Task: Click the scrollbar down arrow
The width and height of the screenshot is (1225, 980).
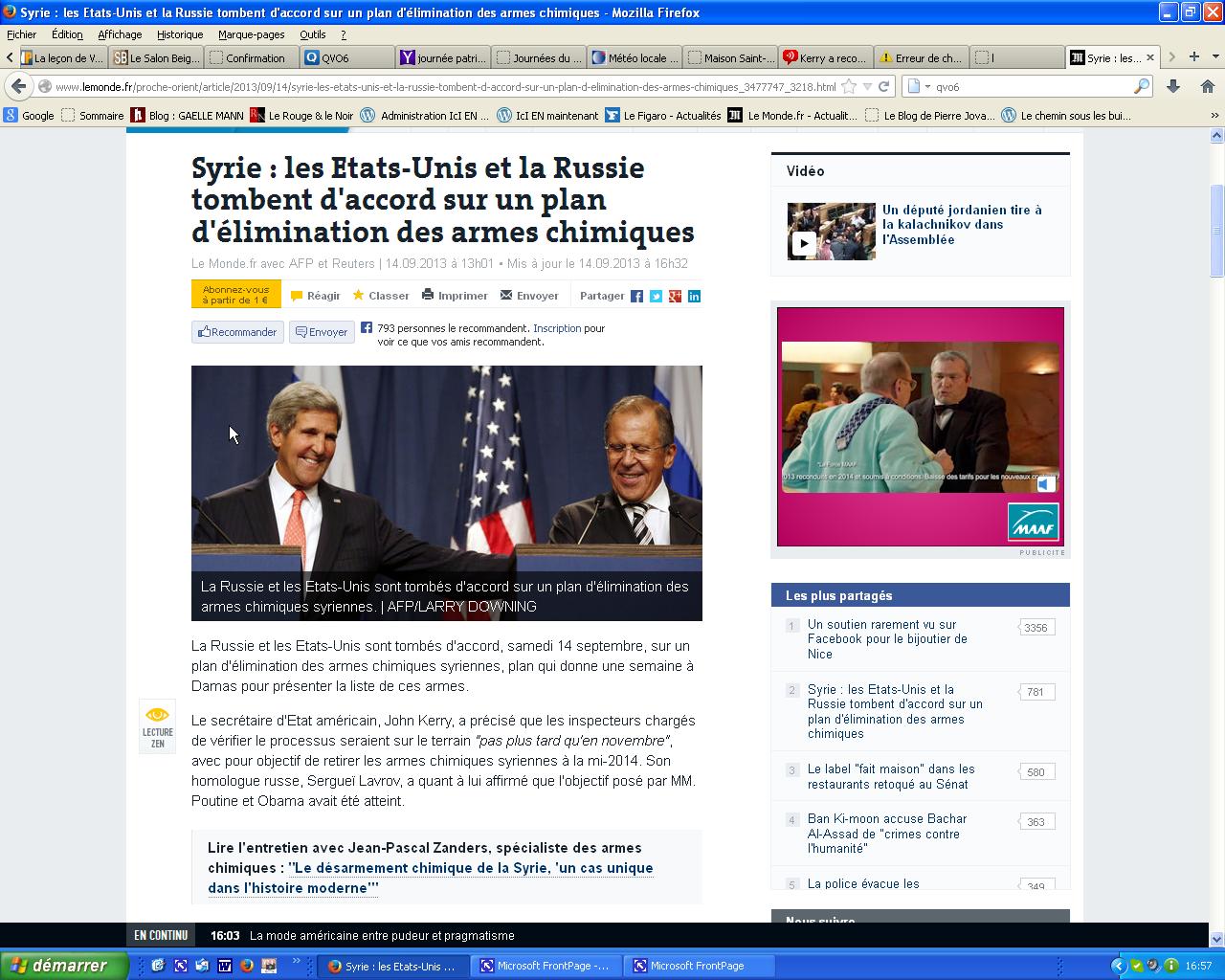Action: click(1217, 939)
